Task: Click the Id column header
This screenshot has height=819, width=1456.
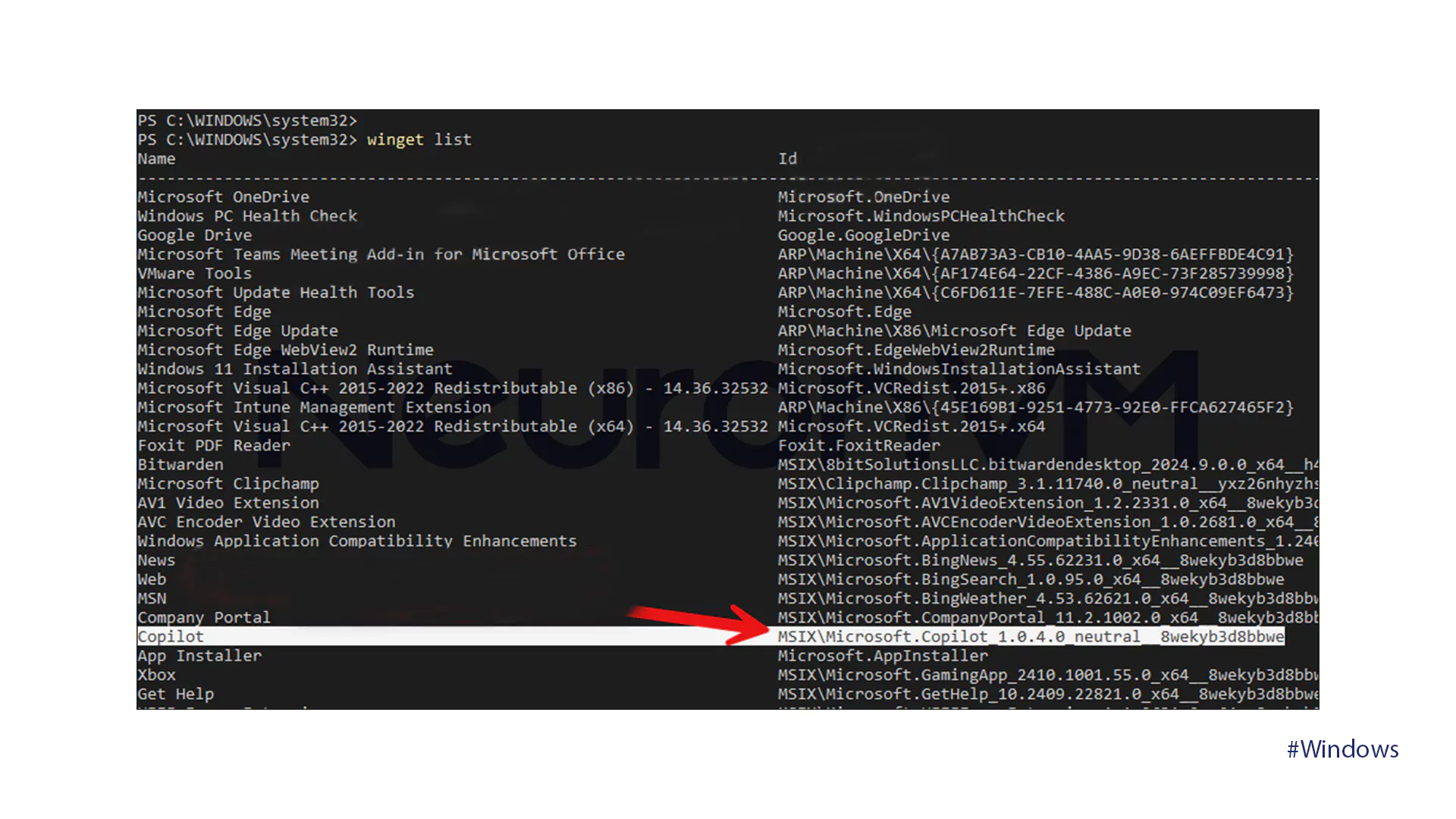Action: [x=787, y=159]
